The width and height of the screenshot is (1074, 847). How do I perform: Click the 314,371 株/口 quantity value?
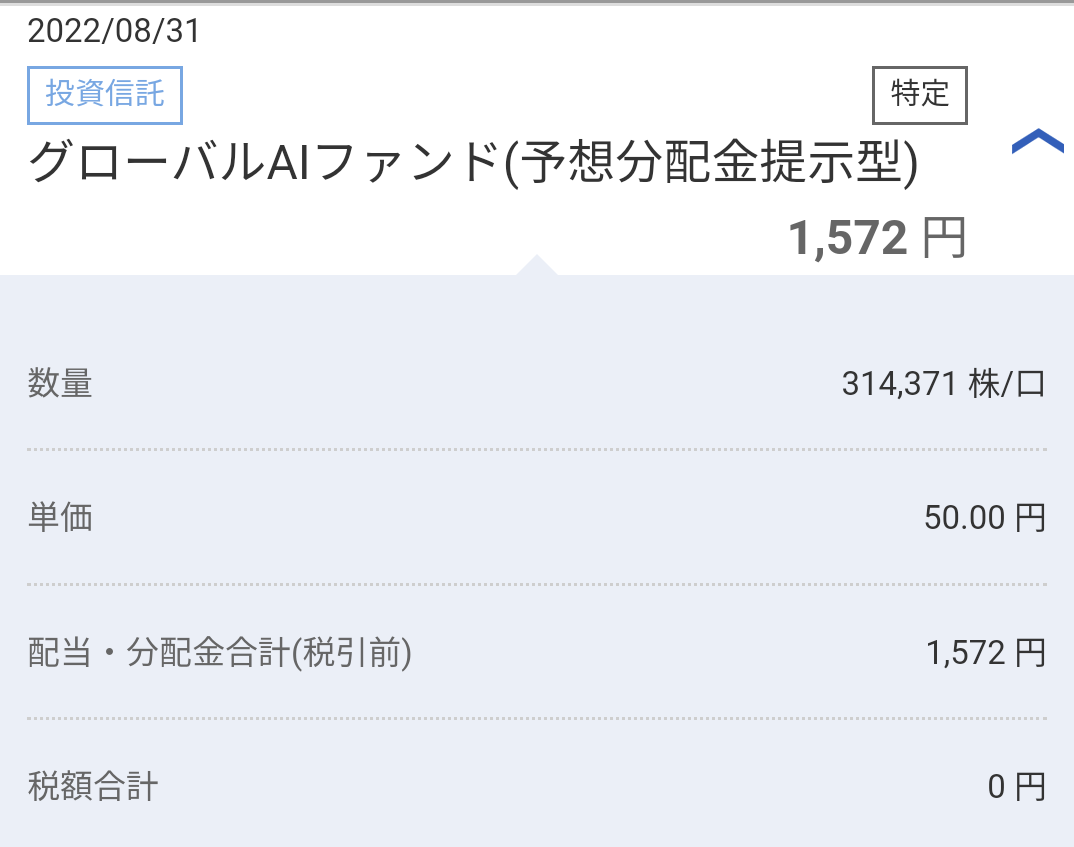(943, 384)
